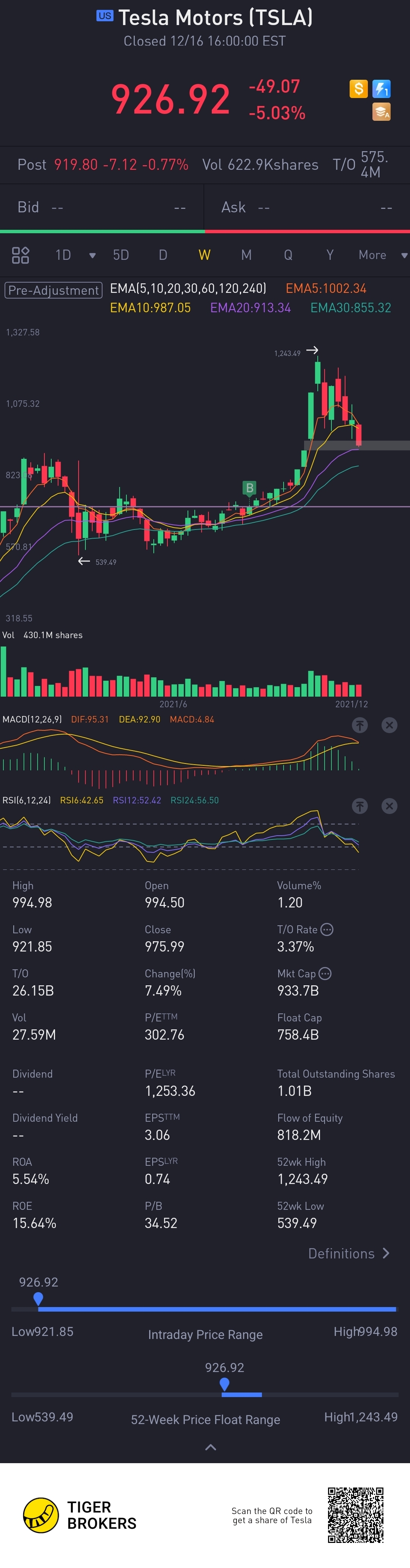Screen dimensions: 410x1568
Task: Expand the More timeframes dropdown
Action: point(404,256)
